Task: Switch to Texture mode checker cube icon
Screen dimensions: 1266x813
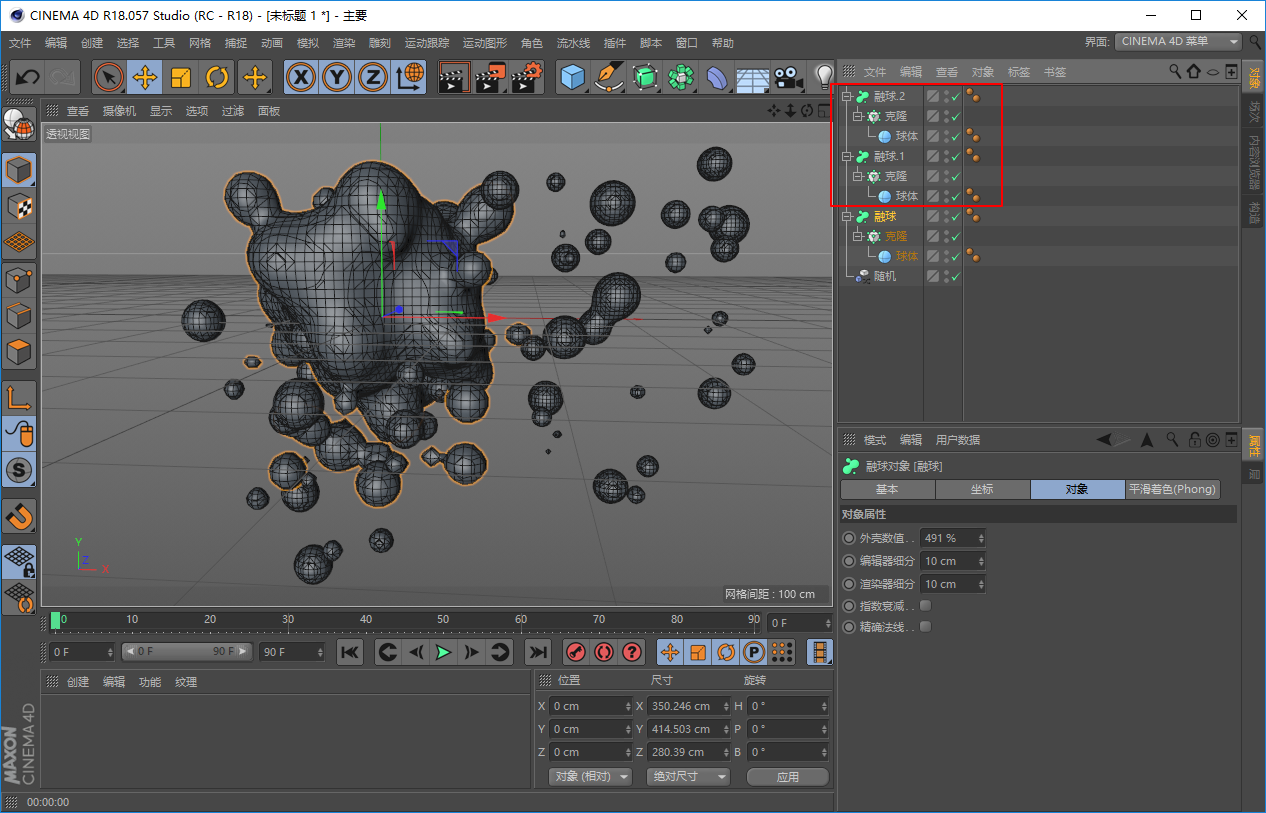Action: tap(19, 206)
